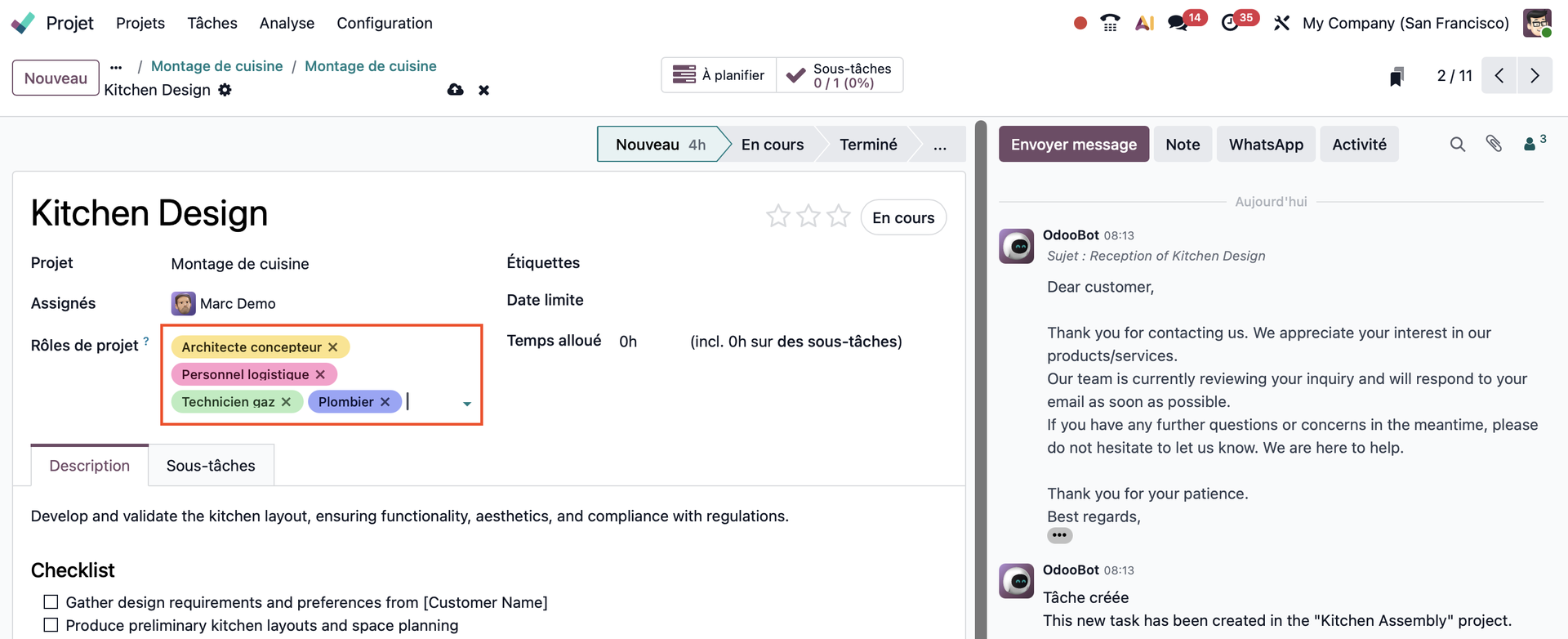Open the Kitchen Design gear actions menu

(225, 90)
